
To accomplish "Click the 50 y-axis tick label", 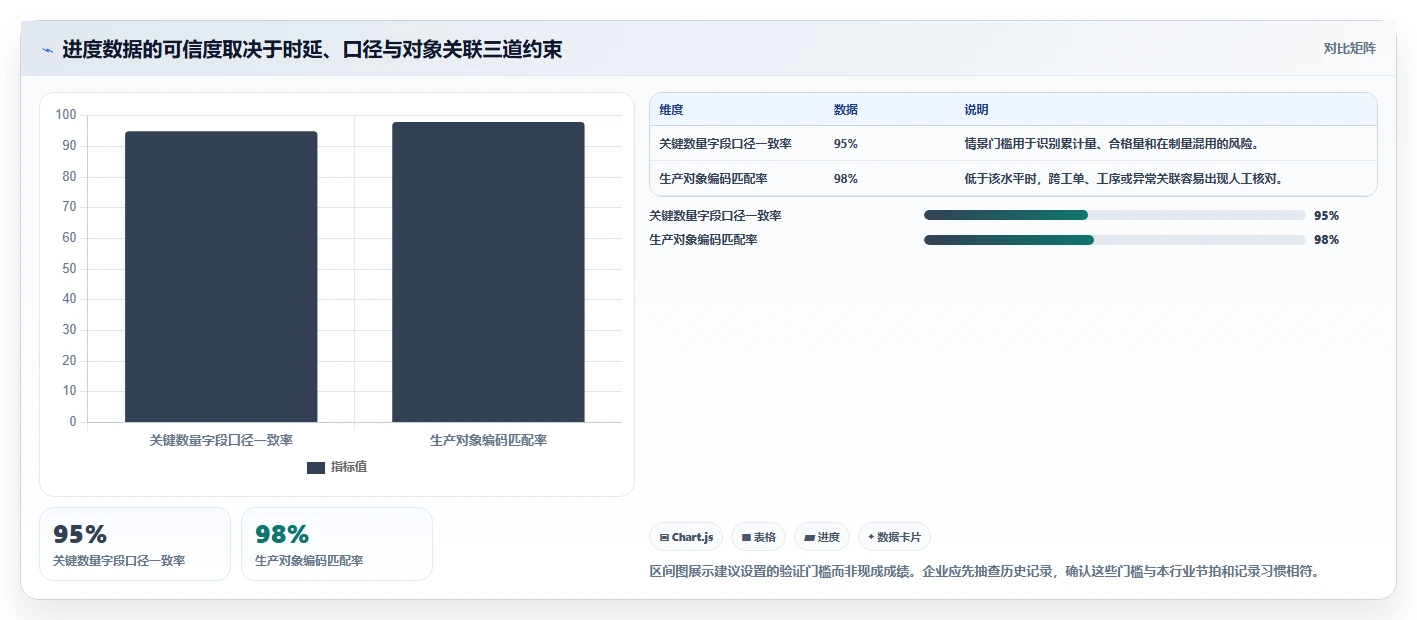I will (x=69, y=268).
